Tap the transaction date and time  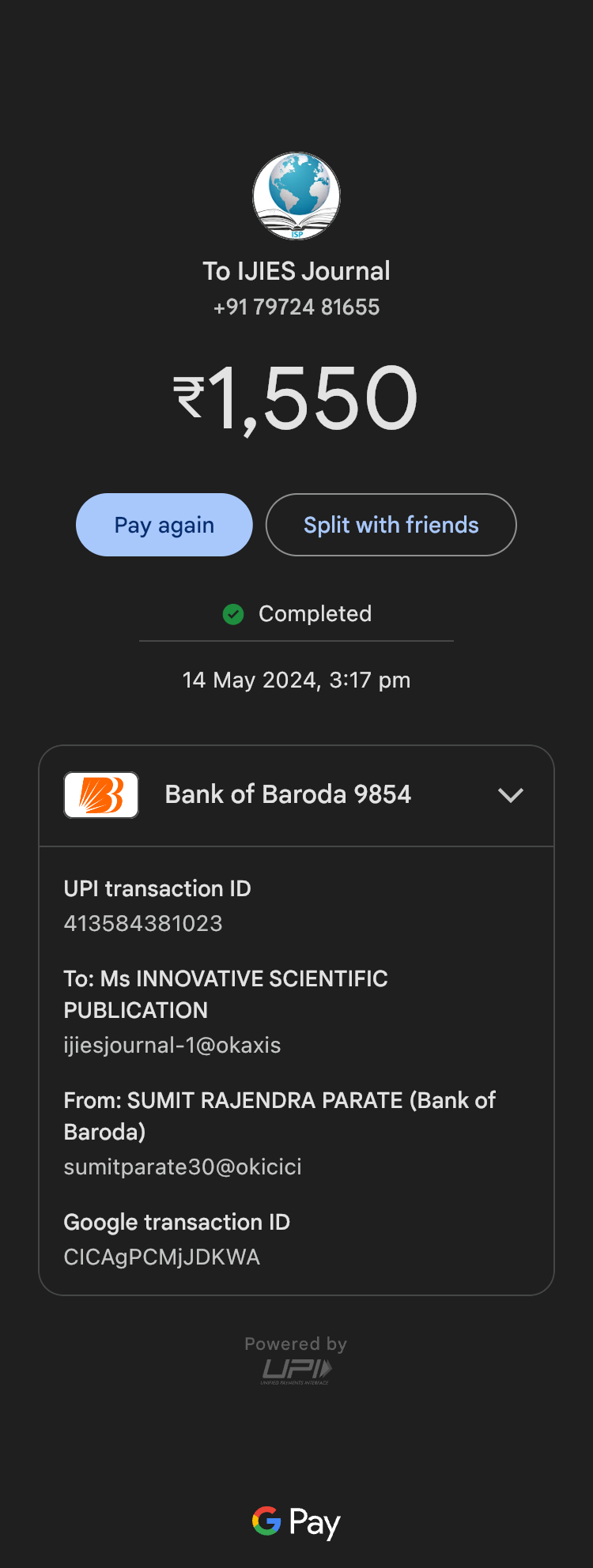coord(296,680)
